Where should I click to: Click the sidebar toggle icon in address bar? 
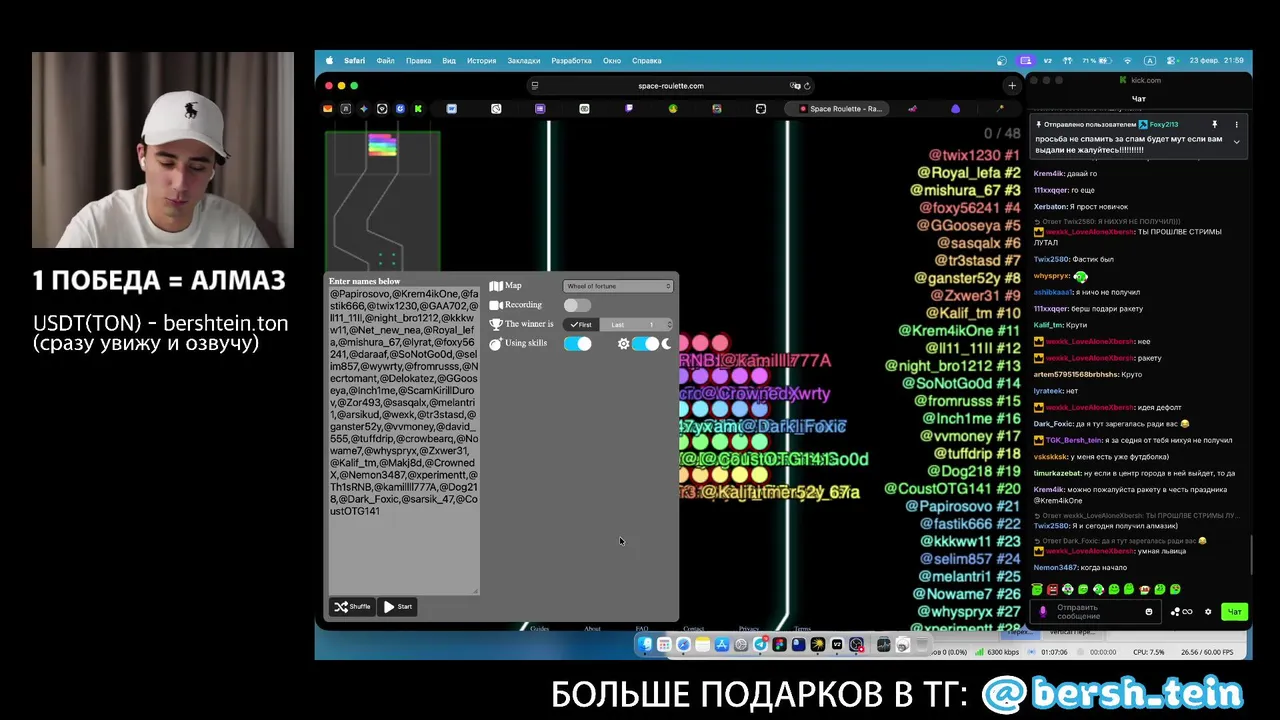(535, 86)
